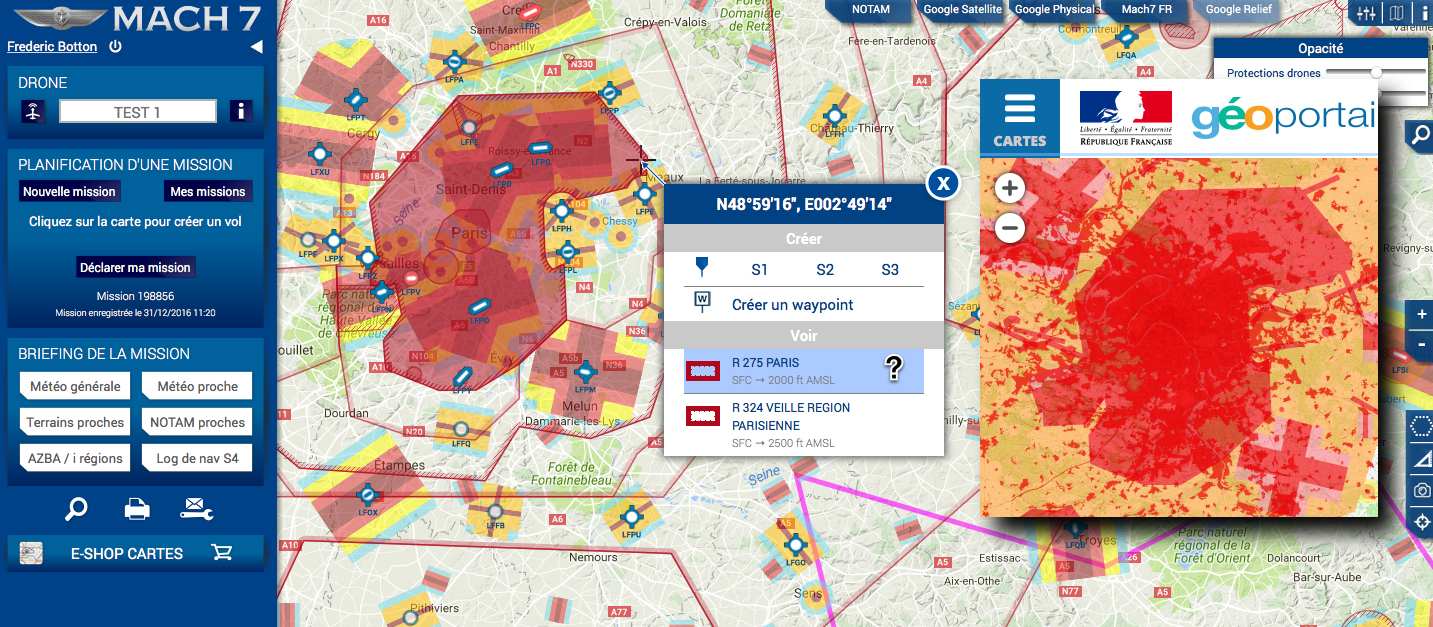
Task: Select R 324 VEILLE REGION PARISIENNE entry
Action: click(x=804, y=425)
